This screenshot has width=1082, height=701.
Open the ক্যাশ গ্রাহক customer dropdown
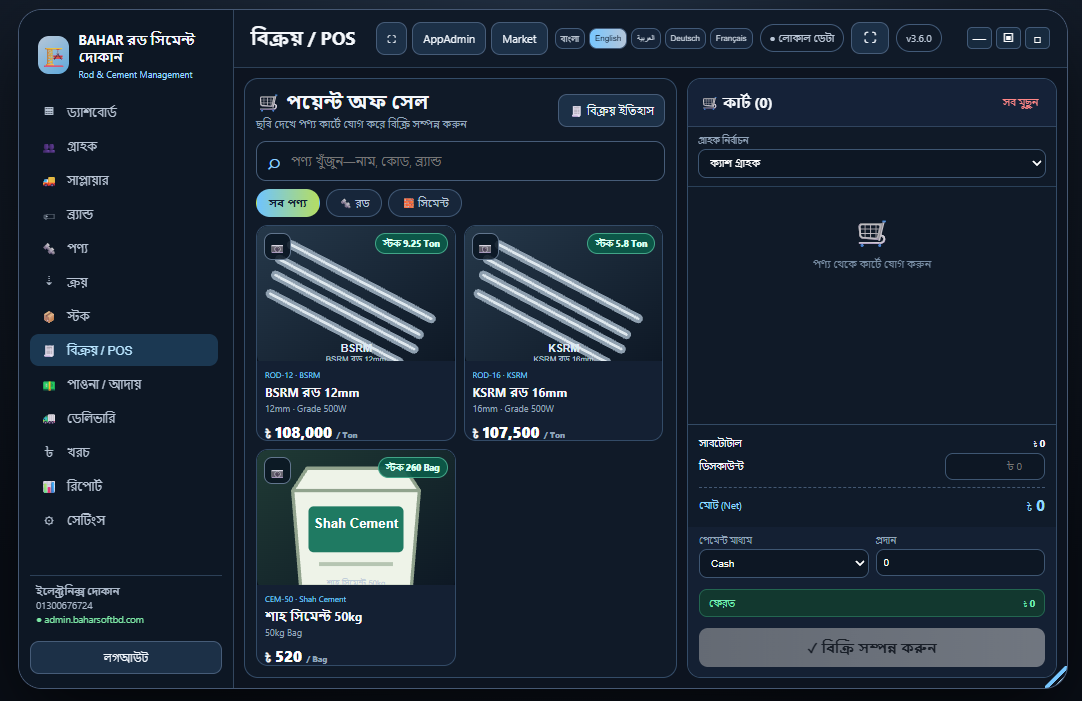(x=872, y=164)
